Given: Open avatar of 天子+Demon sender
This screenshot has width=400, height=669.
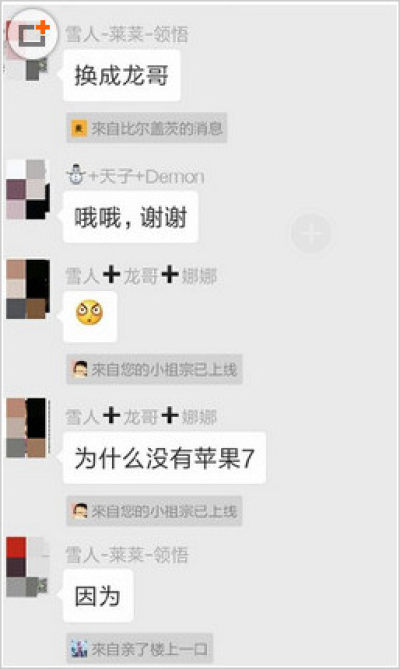Looking at the screenshot, I should tap(28, 189).
